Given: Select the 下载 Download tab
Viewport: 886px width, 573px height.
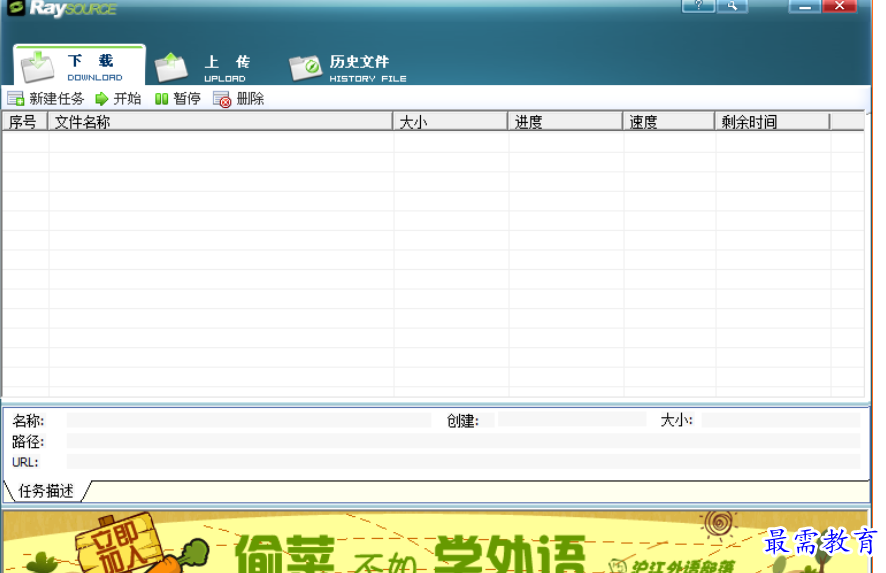Looking at the screenshot, I should (x=80, y=66).
